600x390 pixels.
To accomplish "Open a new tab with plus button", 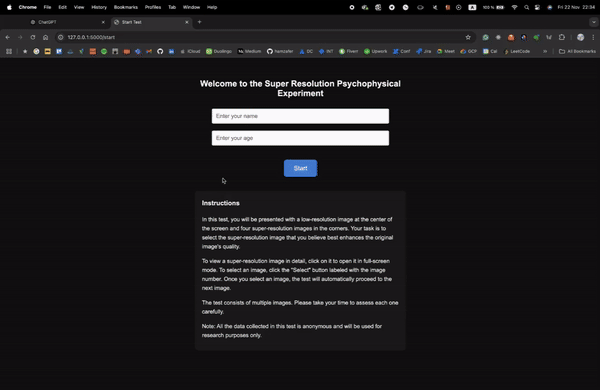I will pos(199,22).
